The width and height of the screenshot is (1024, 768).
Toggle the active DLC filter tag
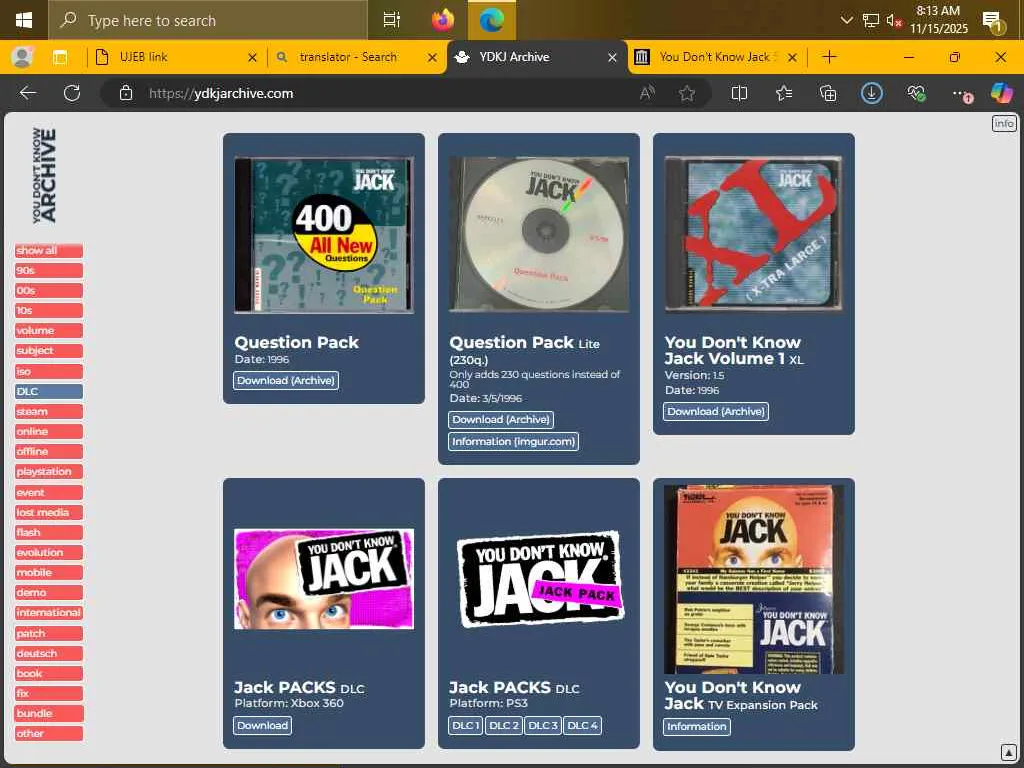point(49,392)
